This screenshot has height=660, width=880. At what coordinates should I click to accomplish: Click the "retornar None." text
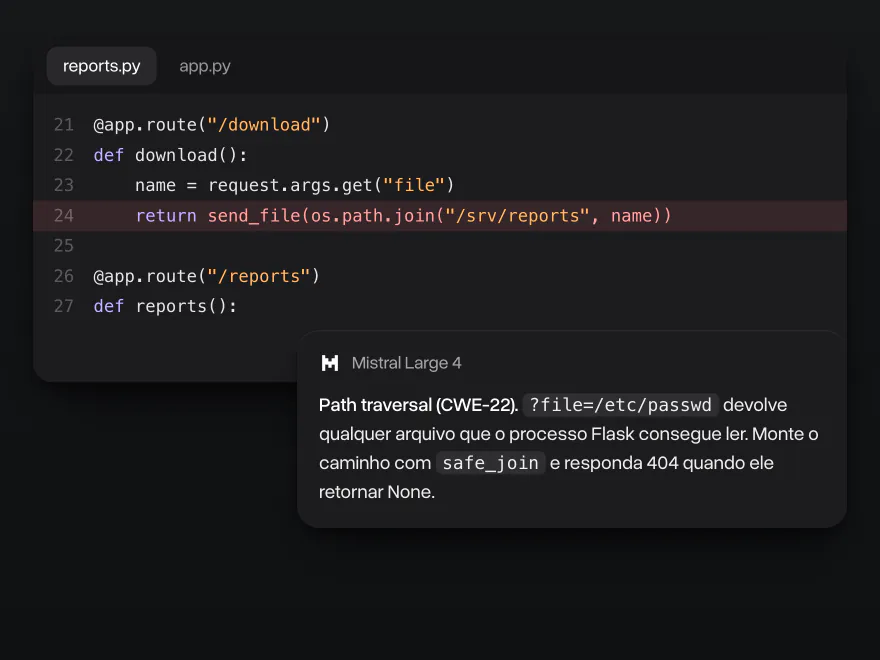tap(377, 492)
